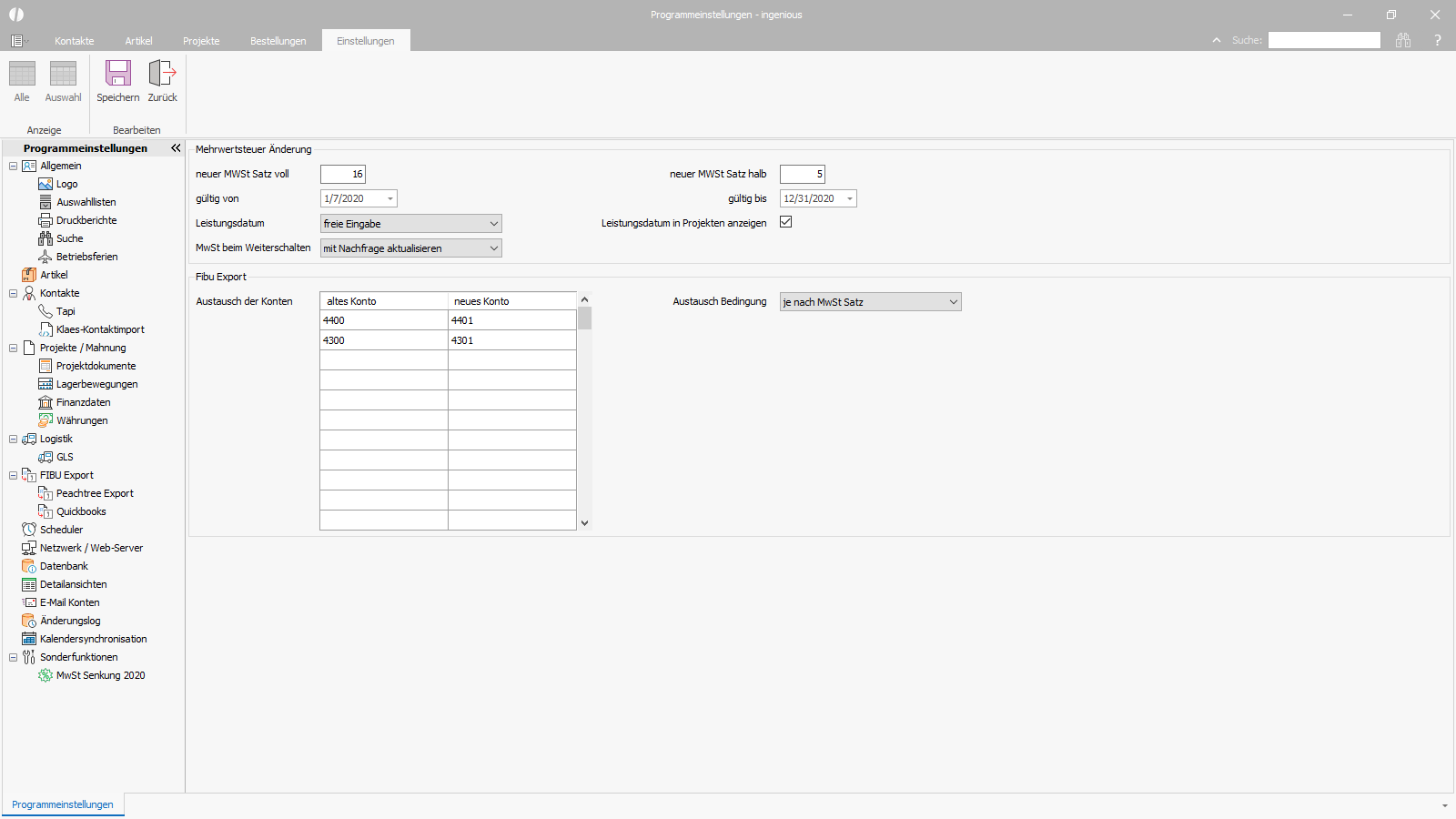Open the binoculars search icon in title bar
1456x819 pixels.
click(x=1403, y=40)
